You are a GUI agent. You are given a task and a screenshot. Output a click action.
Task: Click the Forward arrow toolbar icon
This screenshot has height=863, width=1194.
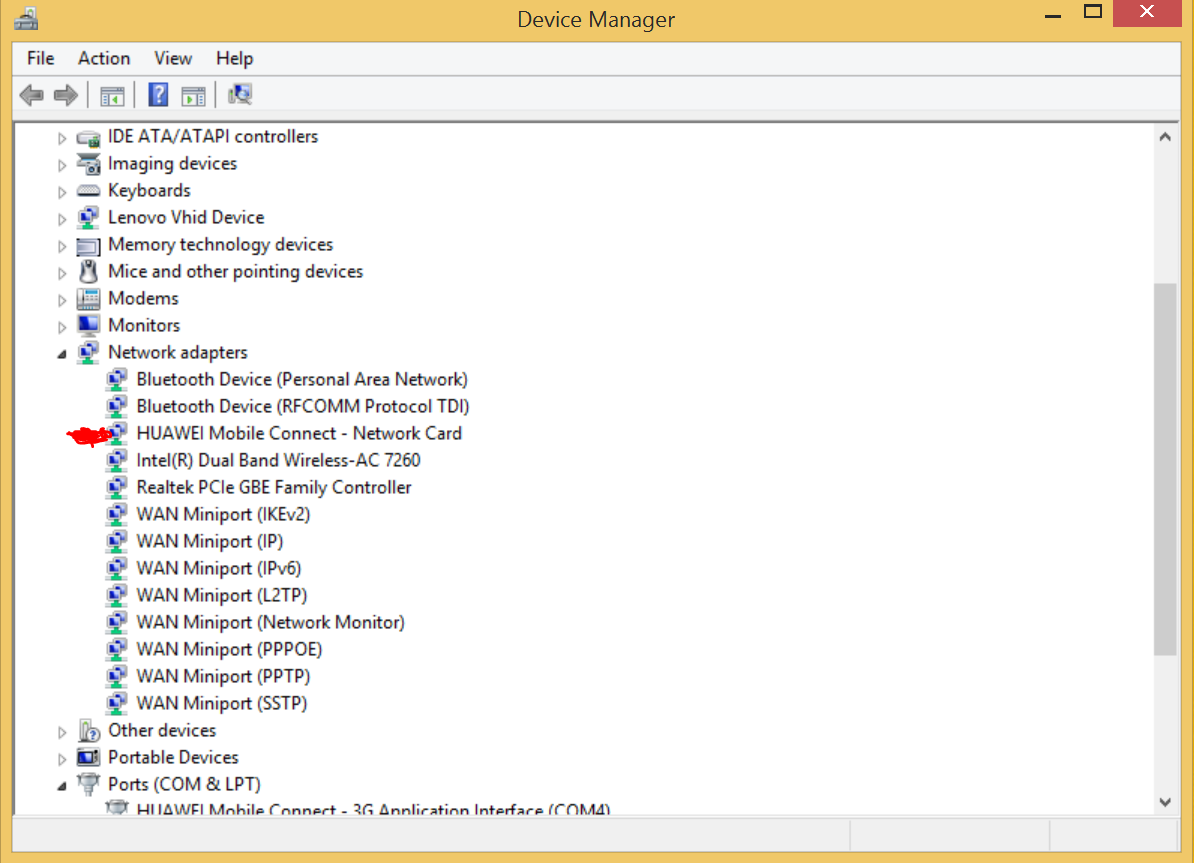65,95
